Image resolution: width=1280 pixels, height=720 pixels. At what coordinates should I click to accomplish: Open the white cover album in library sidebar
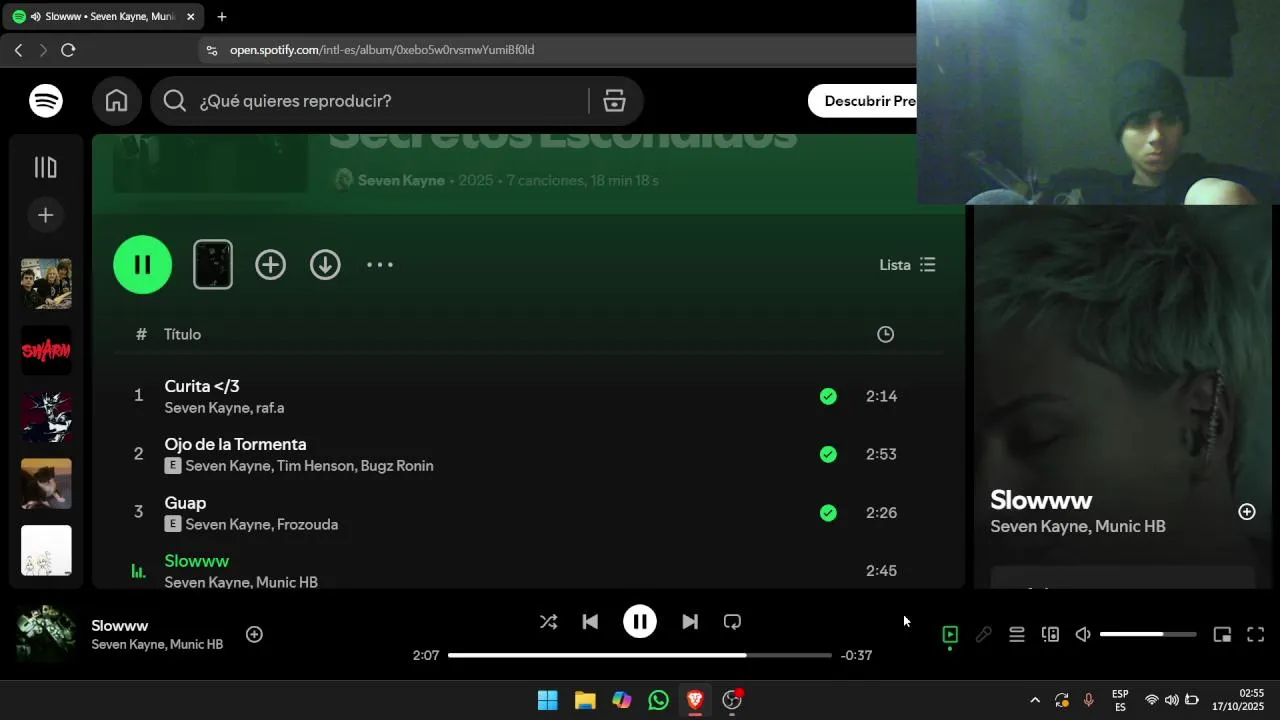point(46,550)
